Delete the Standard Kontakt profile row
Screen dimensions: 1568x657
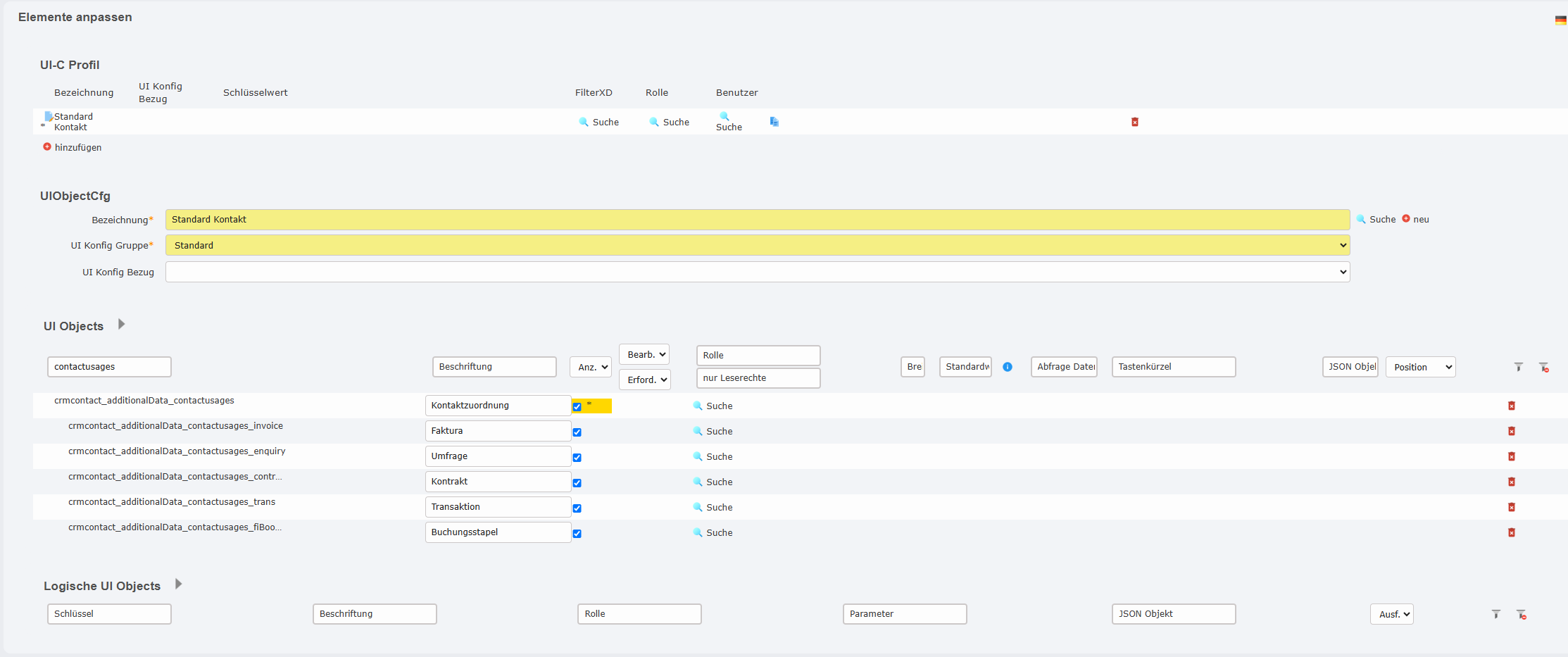point(1134,122)
